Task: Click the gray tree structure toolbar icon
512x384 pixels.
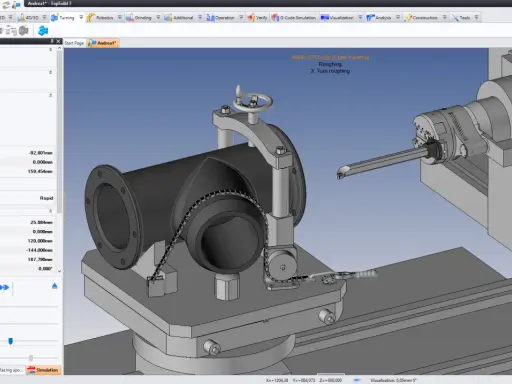Action: click(11, 31)
